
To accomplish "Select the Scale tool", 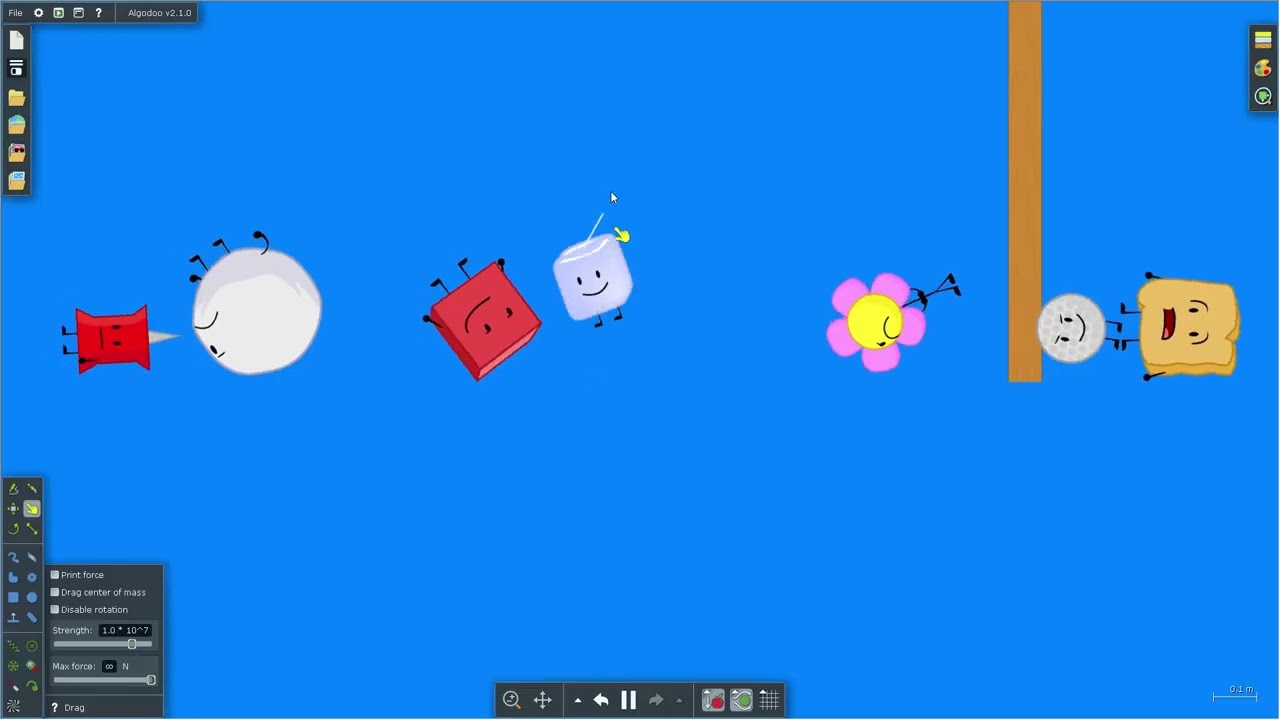I will pos(32,528).
